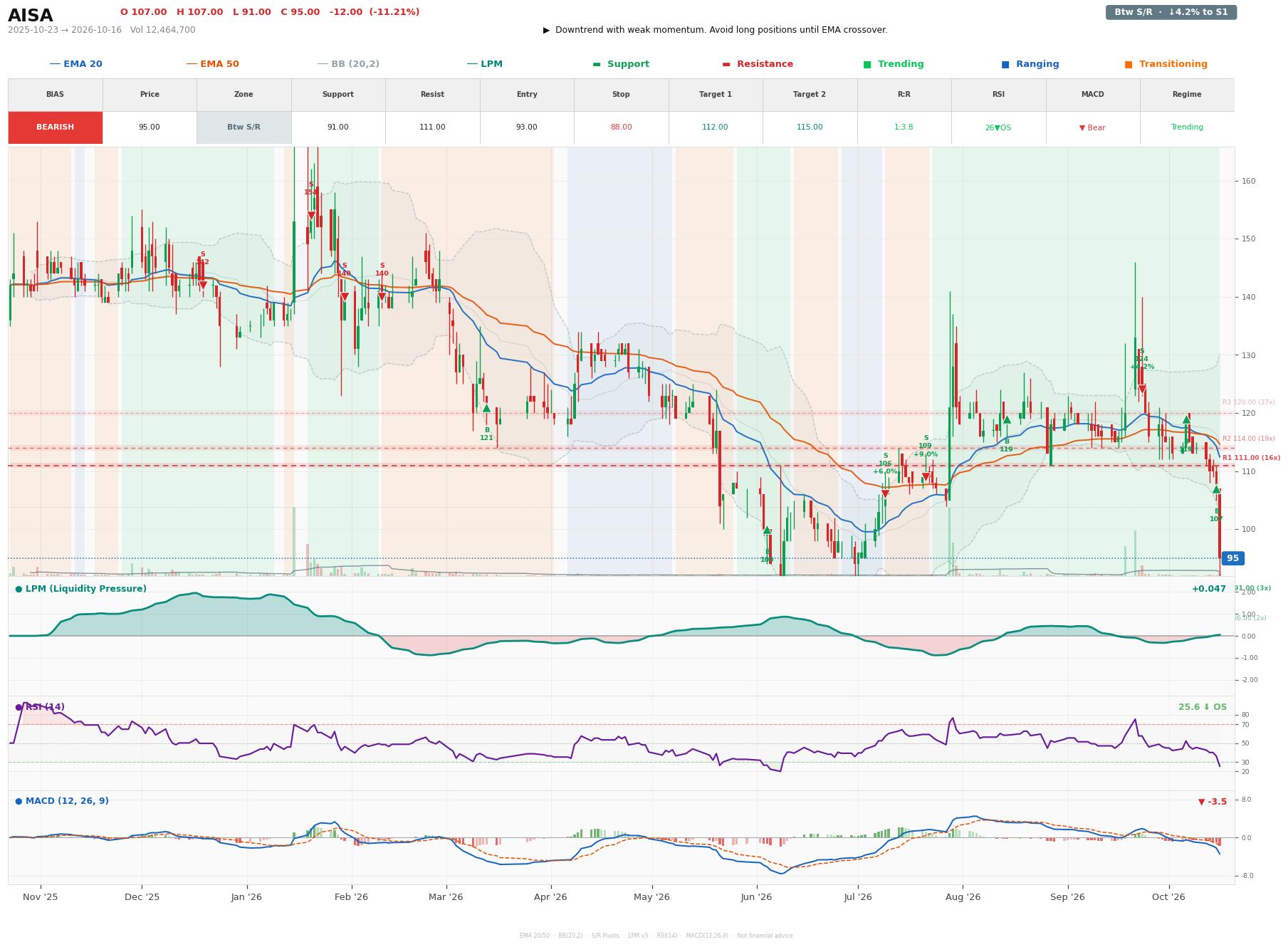Click the Price value 95.00 in the table
The height and width of the screenshot is (947, 1288).
pyautogui.click(x=150, y=127)
